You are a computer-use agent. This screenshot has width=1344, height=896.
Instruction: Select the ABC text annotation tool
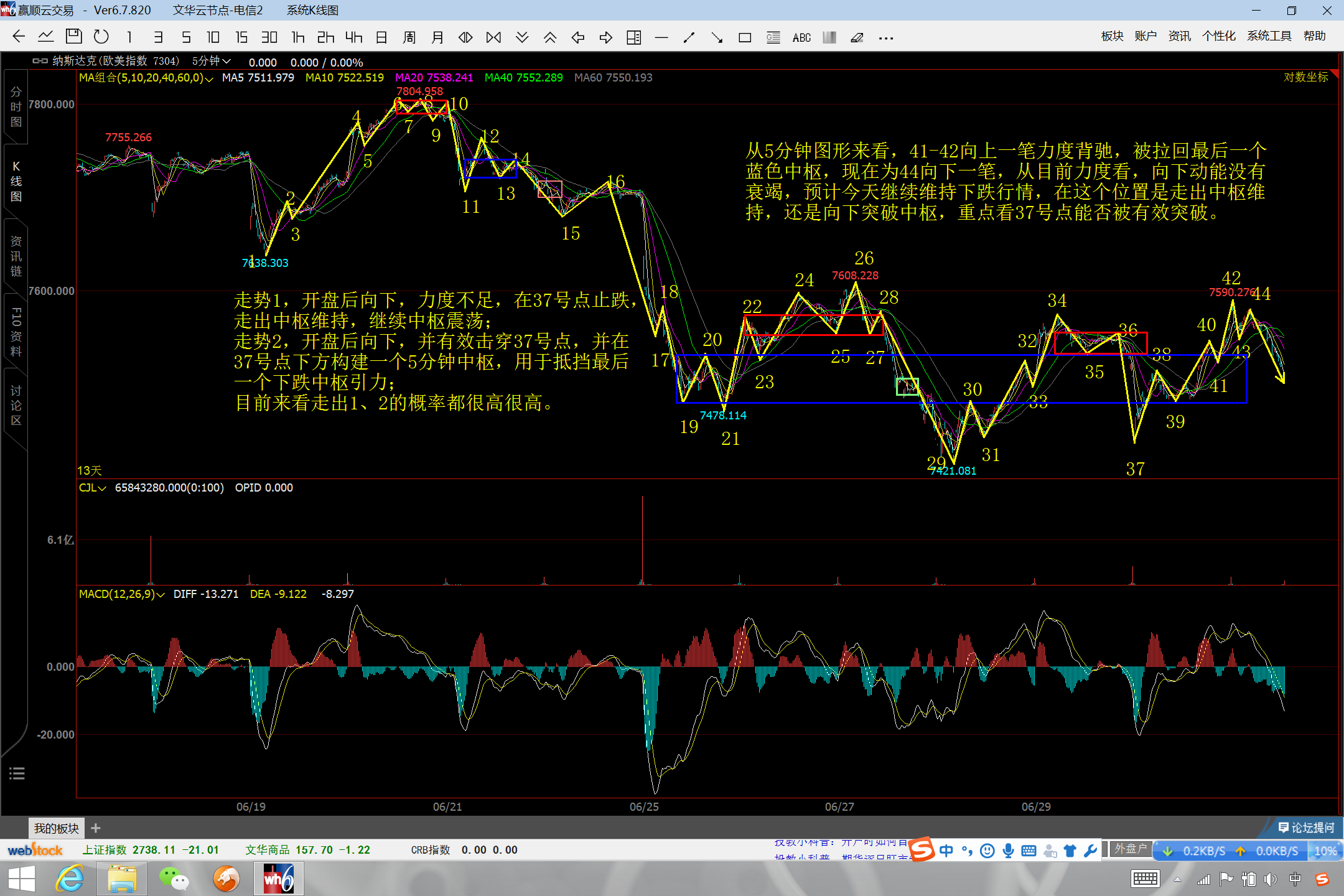tap(801, 38)
